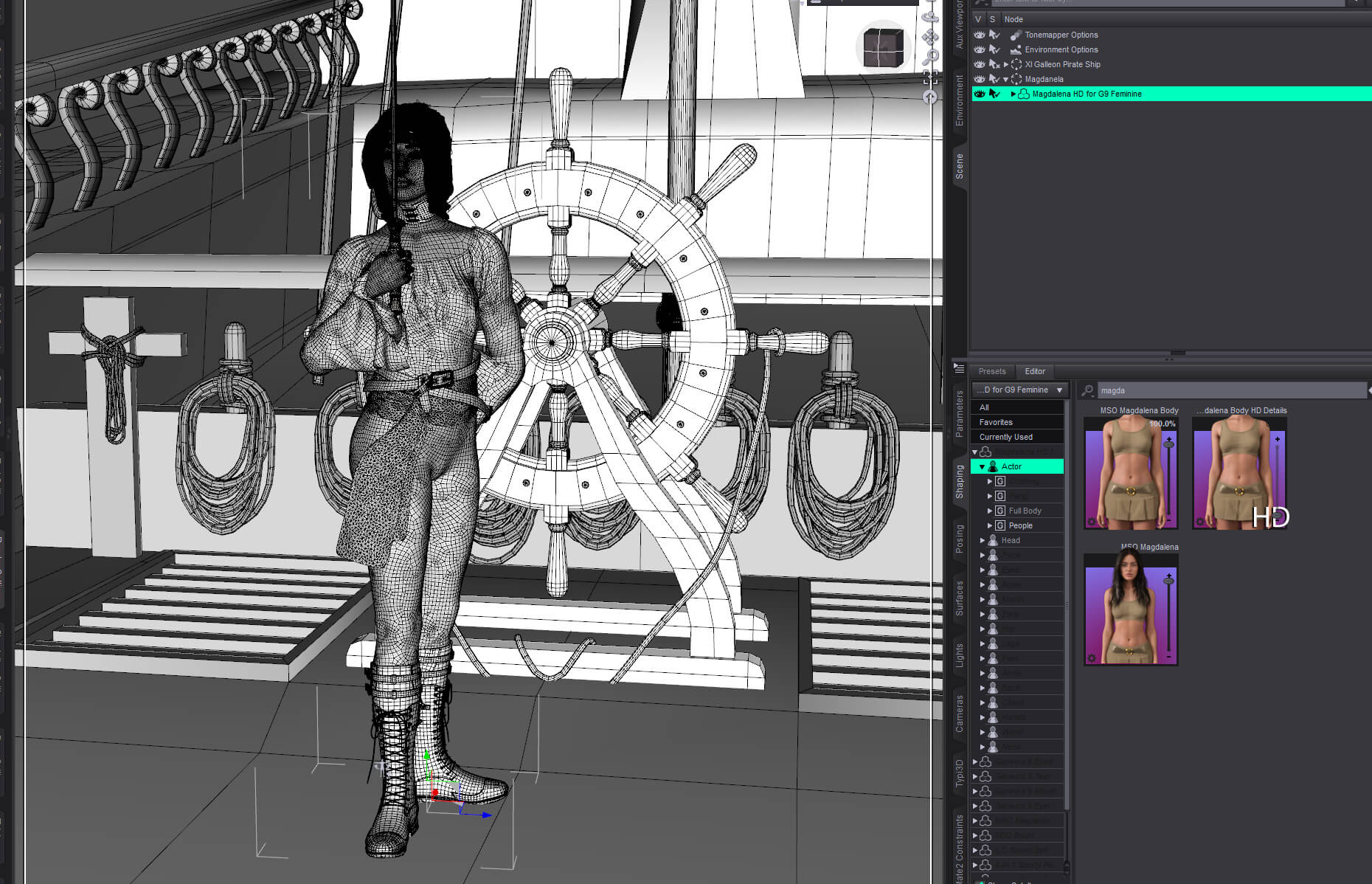Expand the XI Galleon Pirate Ship node
The height and width of the screenshot is (884, 1372).
(x=1006, y=64)
